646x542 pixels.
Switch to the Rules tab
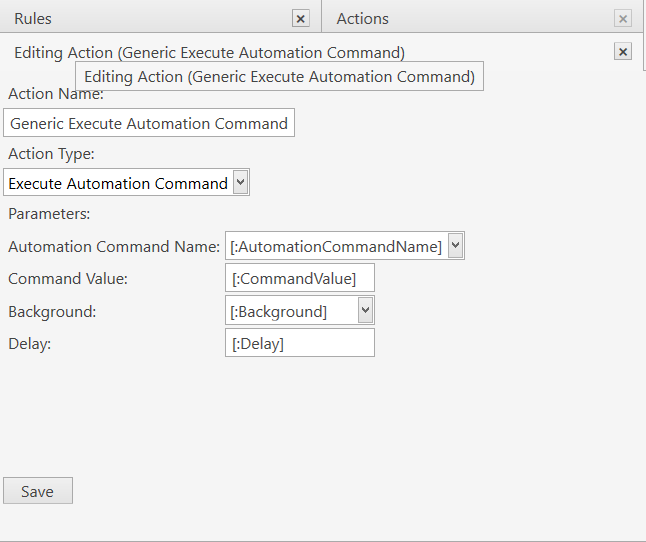(x=33, y=19)
